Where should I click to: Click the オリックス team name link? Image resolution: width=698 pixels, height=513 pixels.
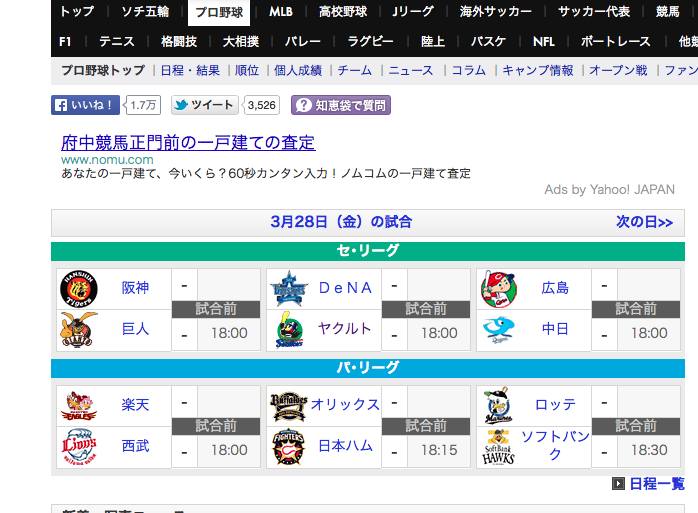pos(345,405)
